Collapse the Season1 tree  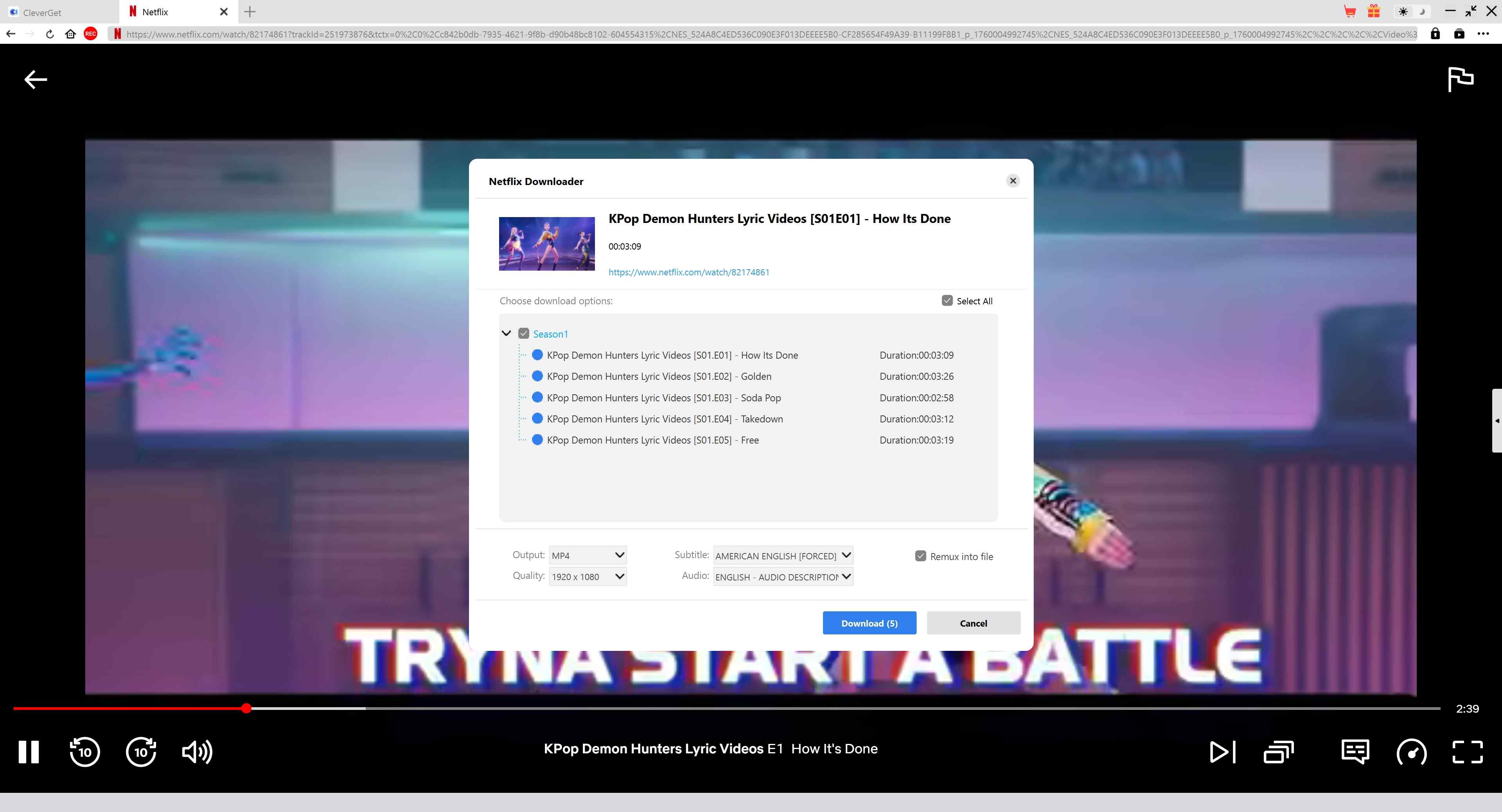[506, 333]
